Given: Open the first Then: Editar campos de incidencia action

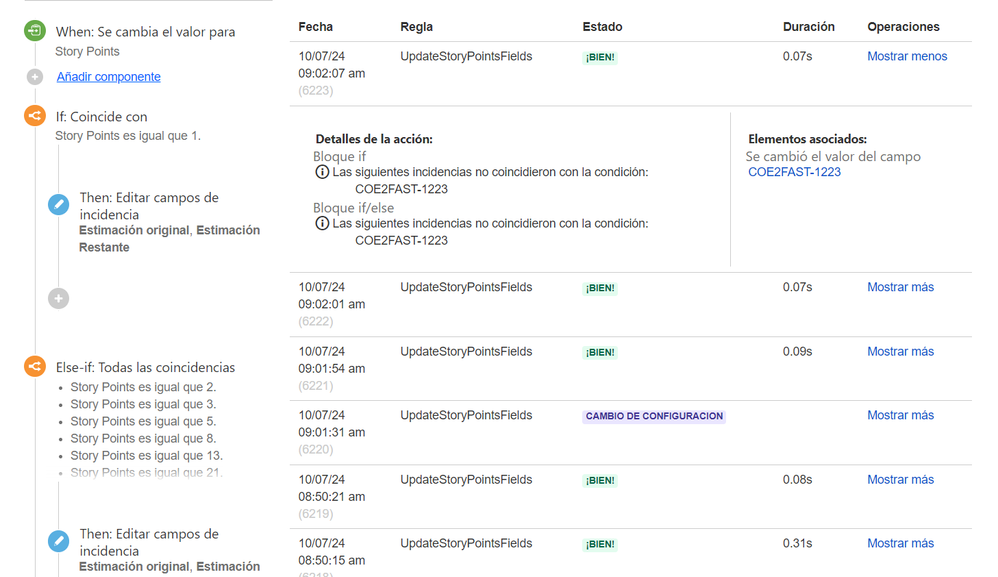Looking at the screenshot, I should [149, 205].
